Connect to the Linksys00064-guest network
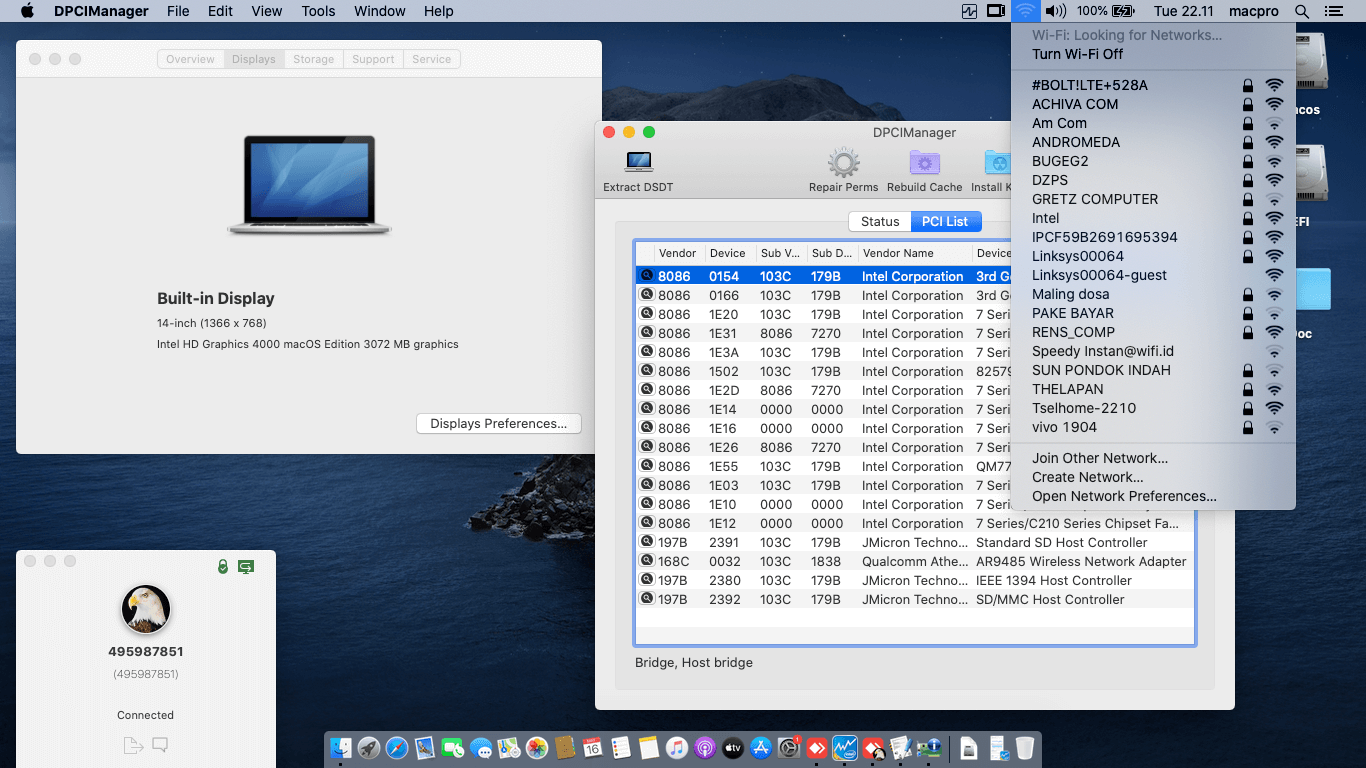This screenshot has height=768, width=1366. pos(1153,275)
